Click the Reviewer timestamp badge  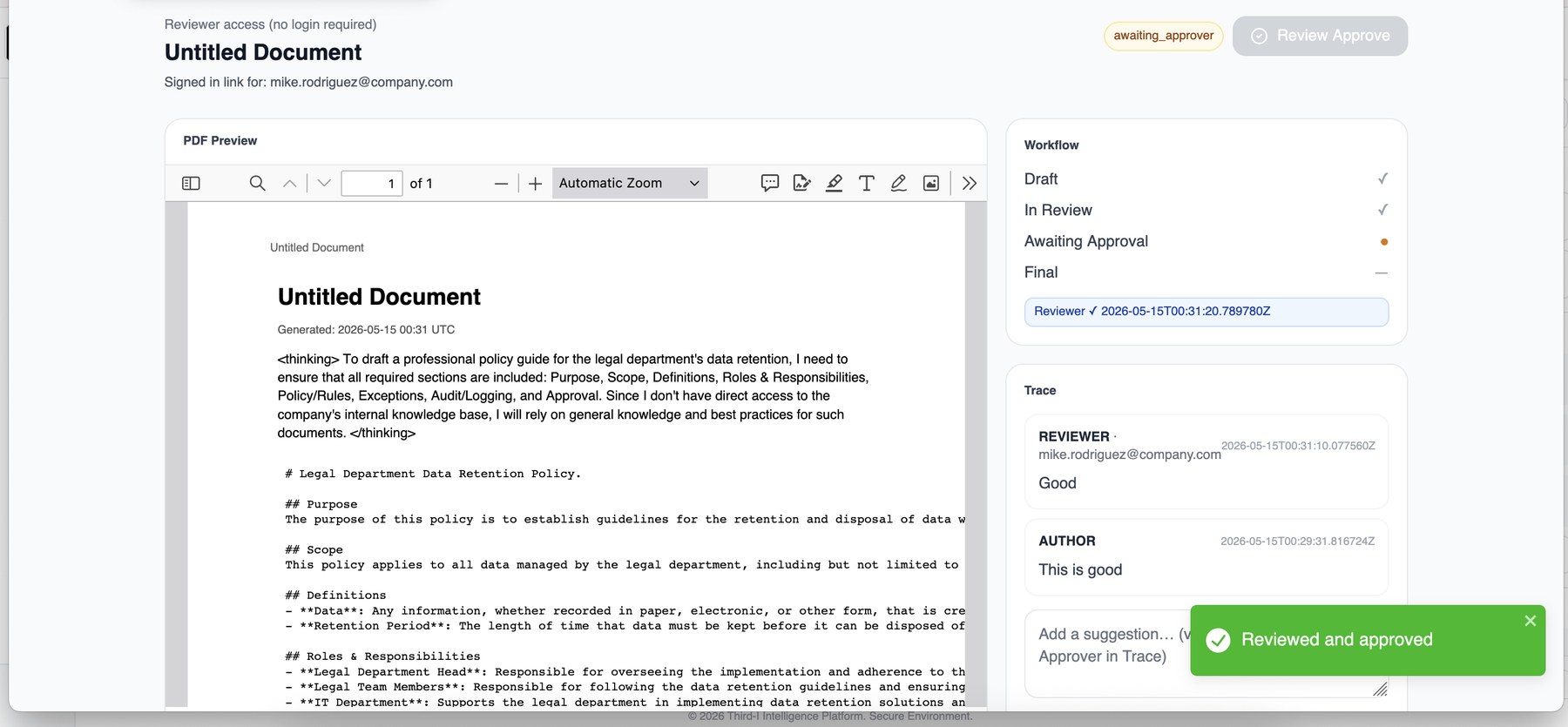tap(1206, 312)
